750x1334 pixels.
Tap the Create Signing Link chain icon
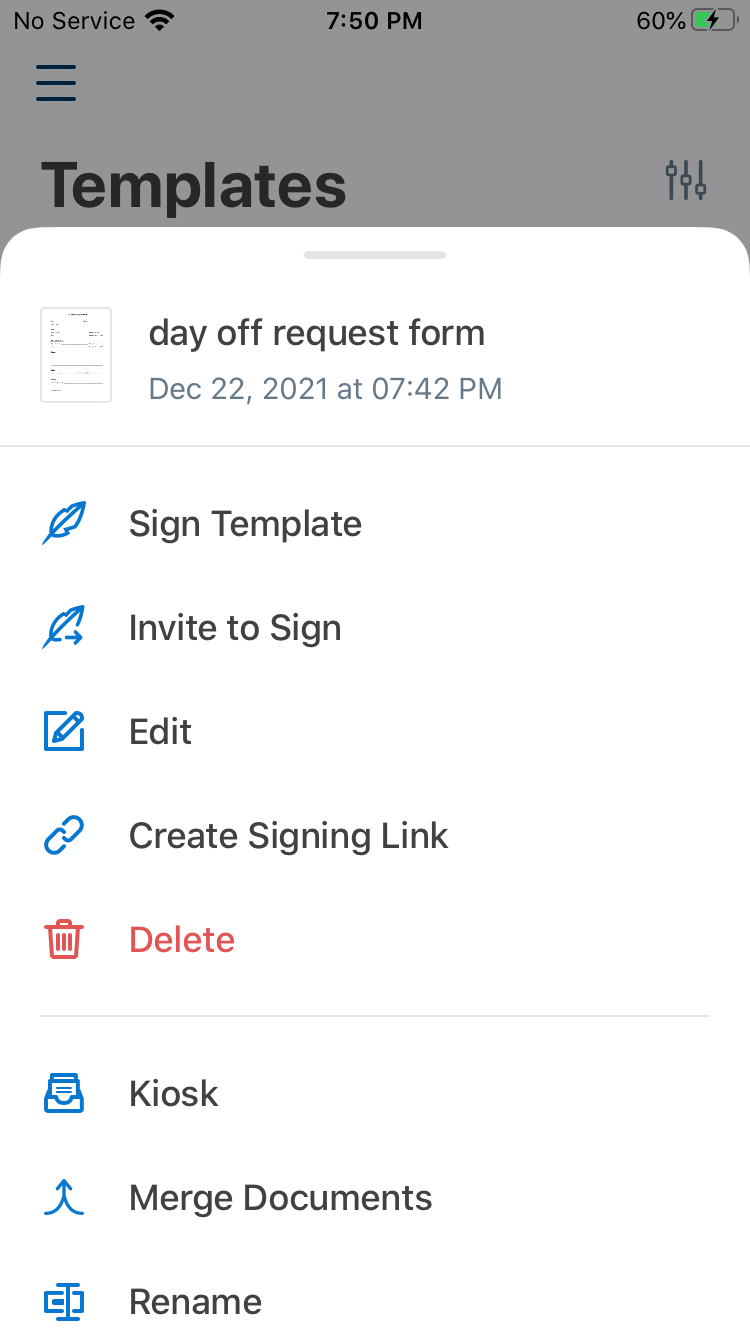64,836
